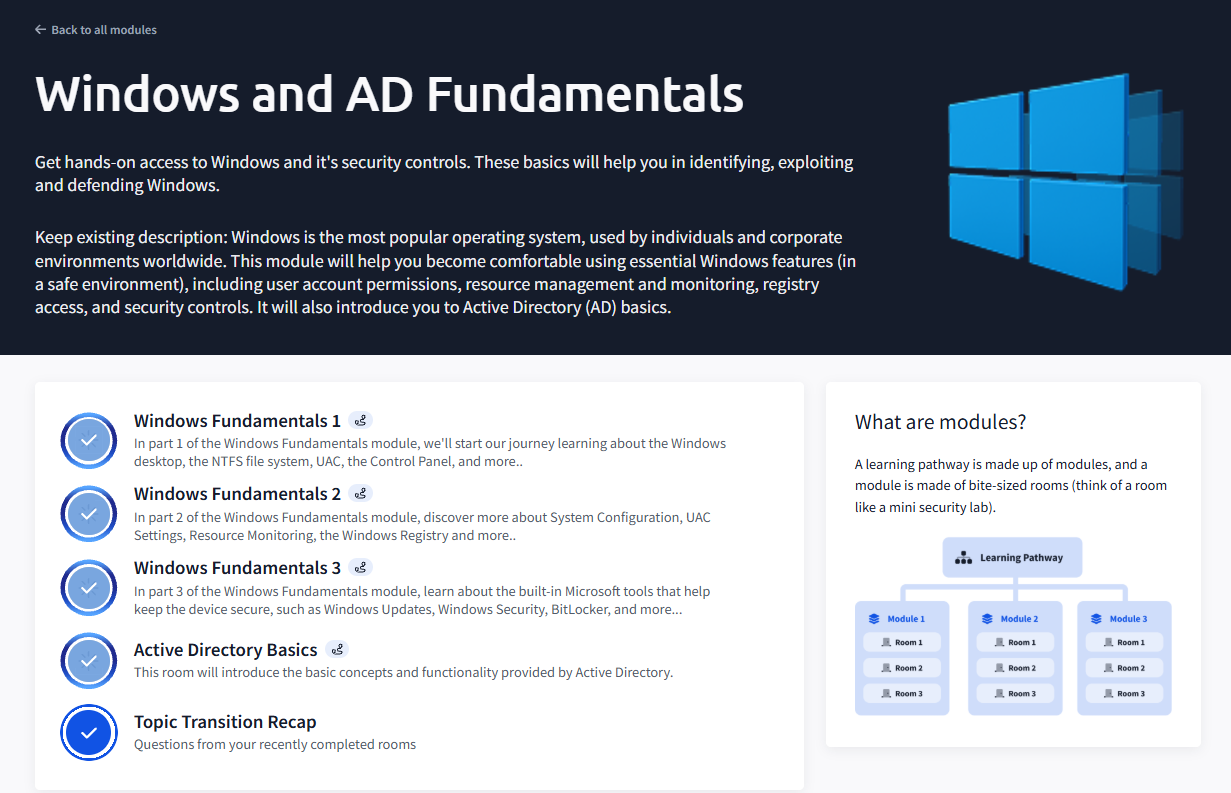Viewport: 1231px width, 793px height.
Task: Click the 'Keep existing description' paragraph
Action: 445,273
